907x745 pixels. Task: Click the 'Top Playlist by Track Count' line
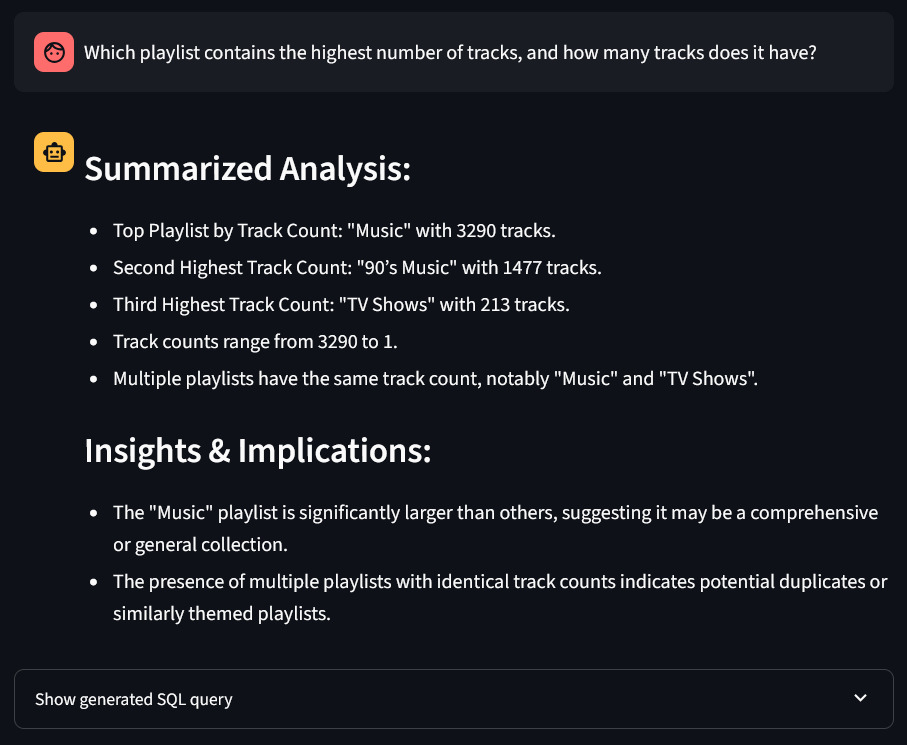click(334, 231)
